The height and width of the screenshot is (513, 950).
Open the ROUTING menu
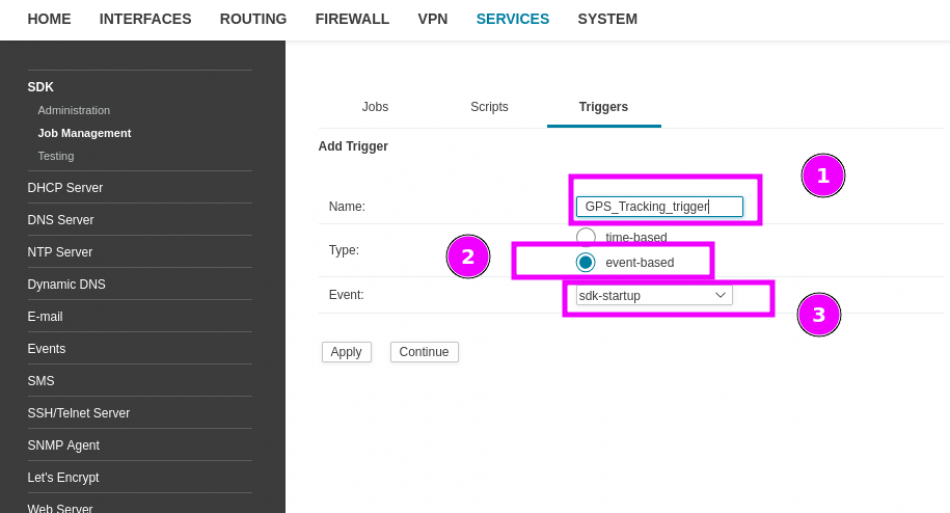[253, 19]
